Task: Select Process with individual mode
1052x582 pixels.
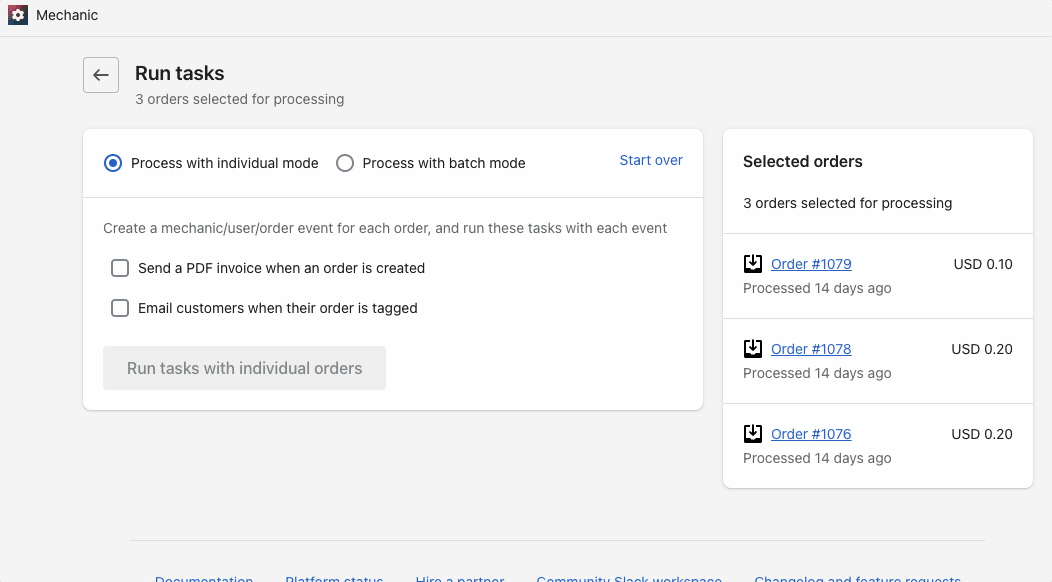Action: 114,163
